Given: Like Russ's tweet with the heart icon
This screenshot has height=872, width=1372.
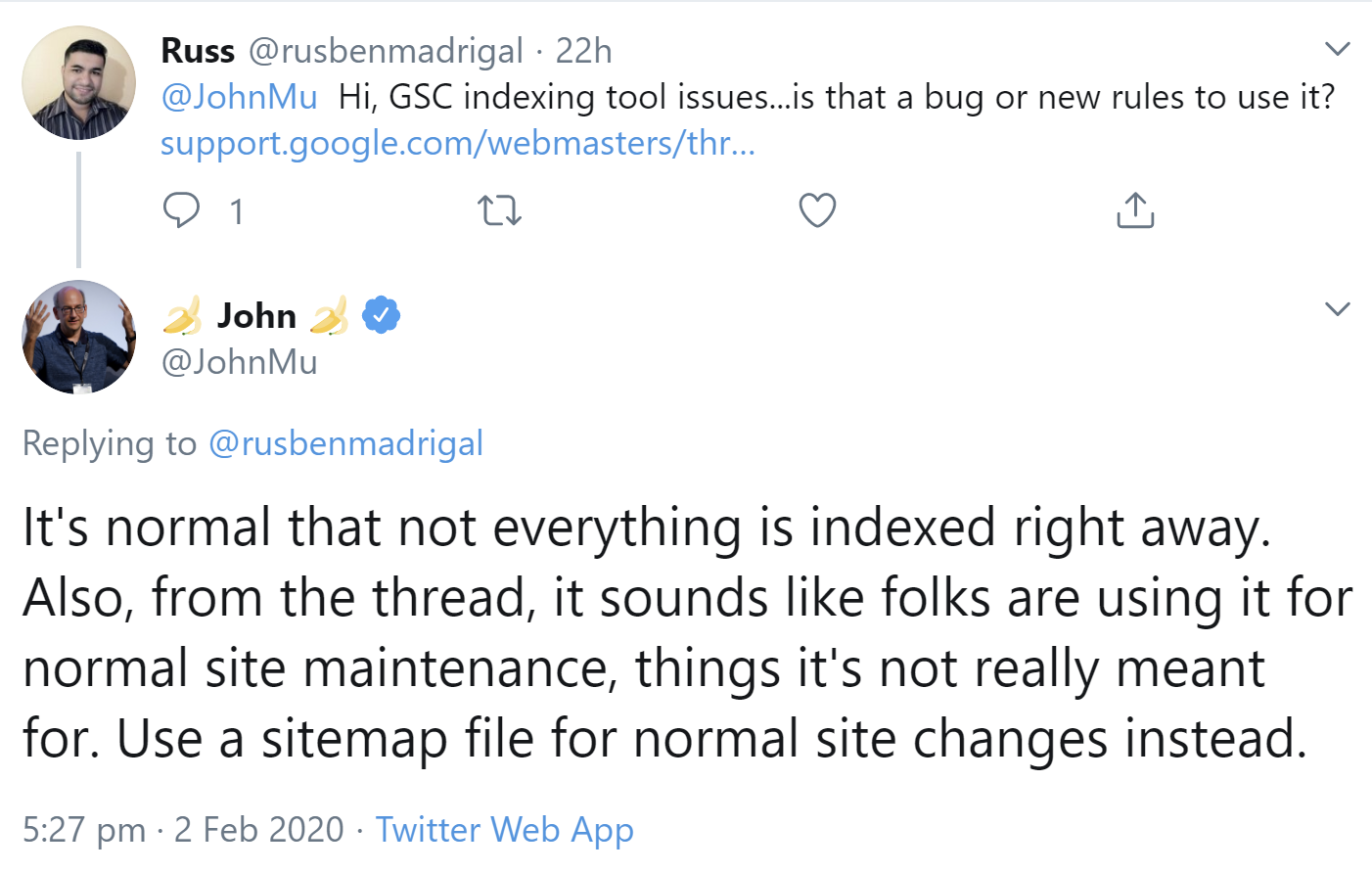Looking at the screenshot, I should (816, 209).
